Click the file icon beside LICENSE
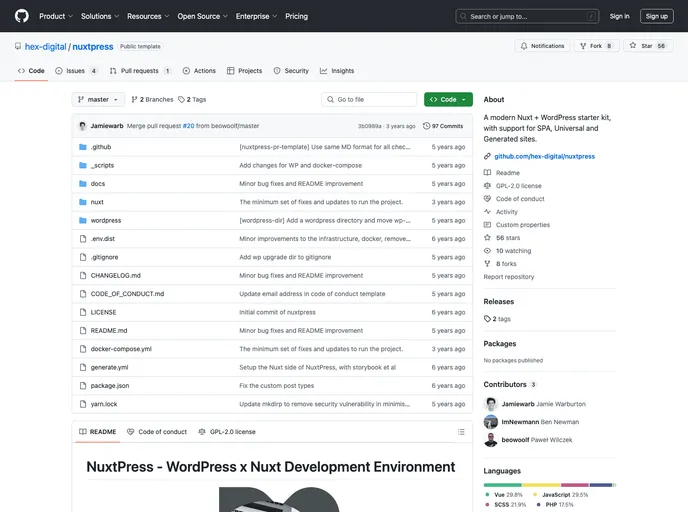Screen dimensions: 688x512 [82, 312]
